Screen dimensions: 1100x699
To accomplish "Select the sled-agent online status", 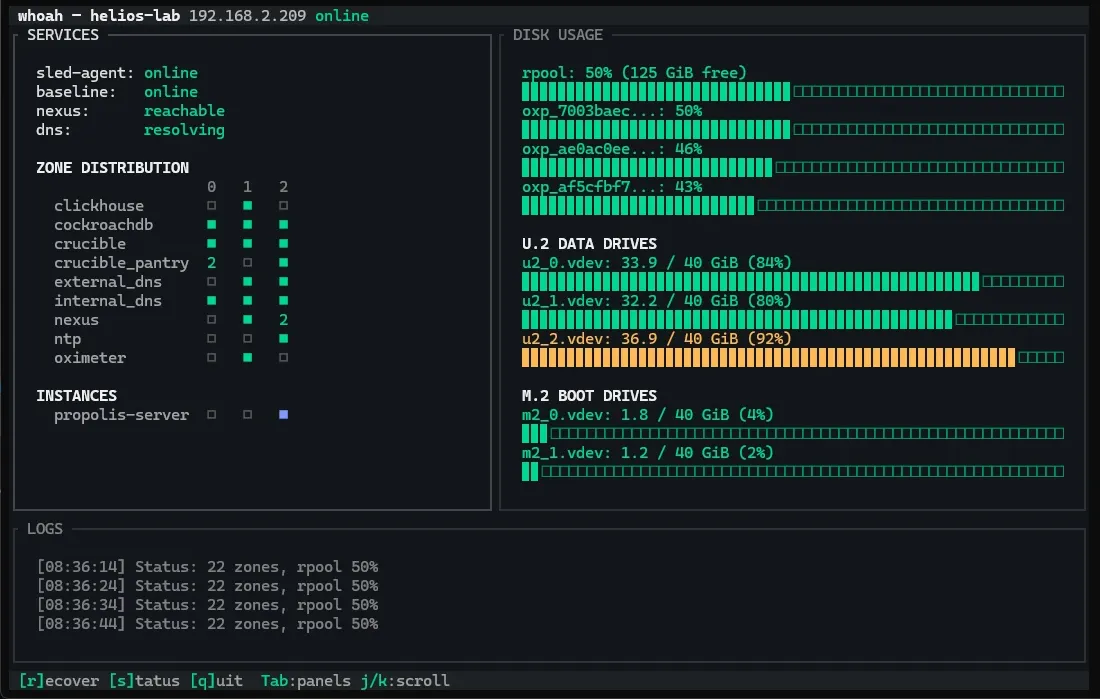I will (171, 73).
